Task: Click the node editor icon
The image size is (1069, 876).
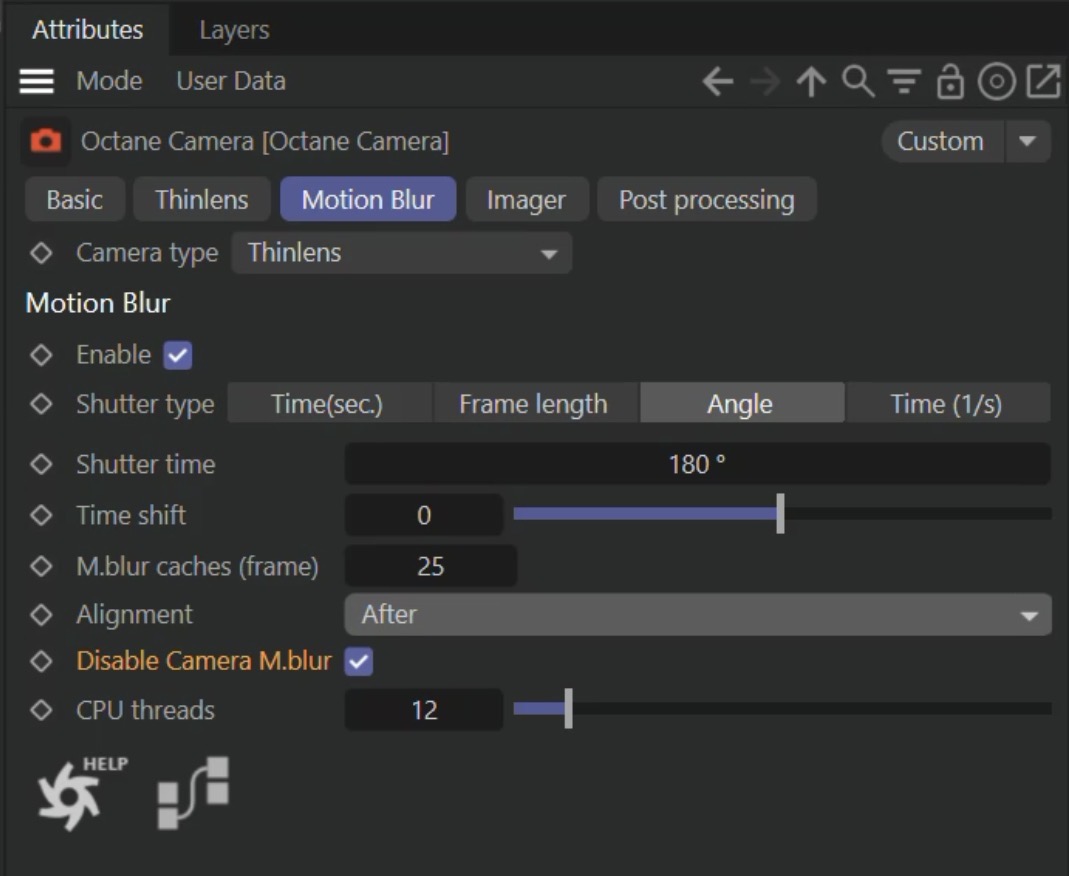Action: [193, 793]
